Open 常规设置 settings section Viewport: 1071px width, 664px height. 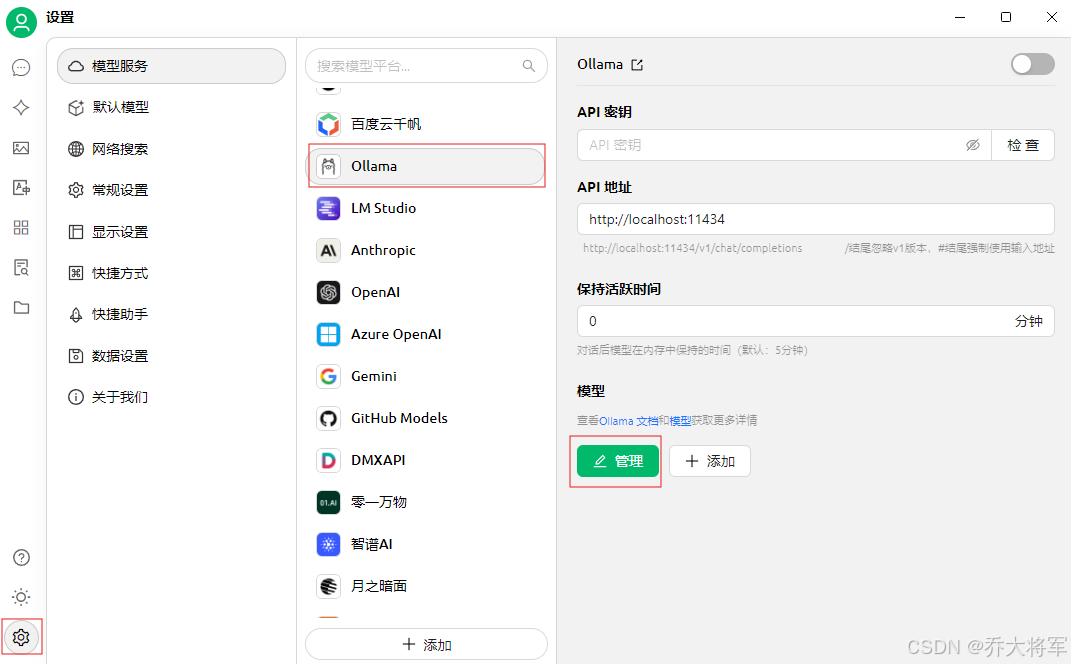[x=171, y=190]
